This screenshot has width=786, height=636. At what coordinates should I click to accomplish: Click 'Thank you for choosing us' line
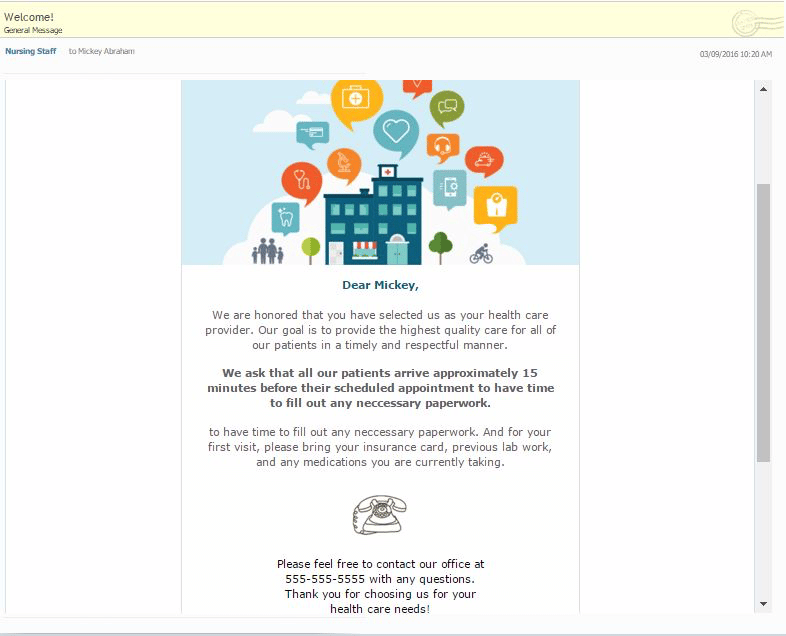380,594
